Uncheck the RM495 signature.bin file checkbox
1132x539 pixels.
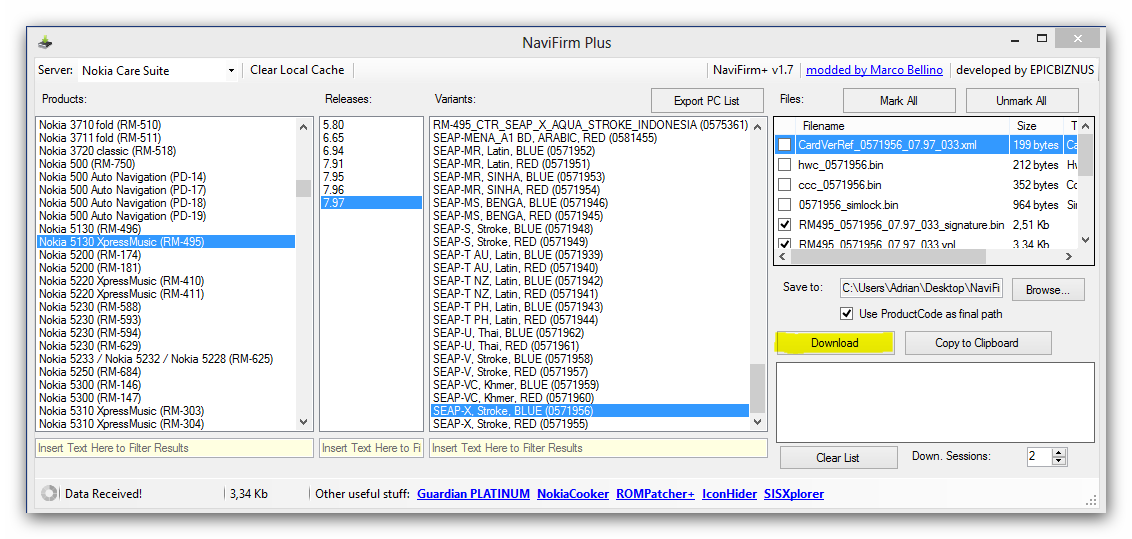(785, 225)
